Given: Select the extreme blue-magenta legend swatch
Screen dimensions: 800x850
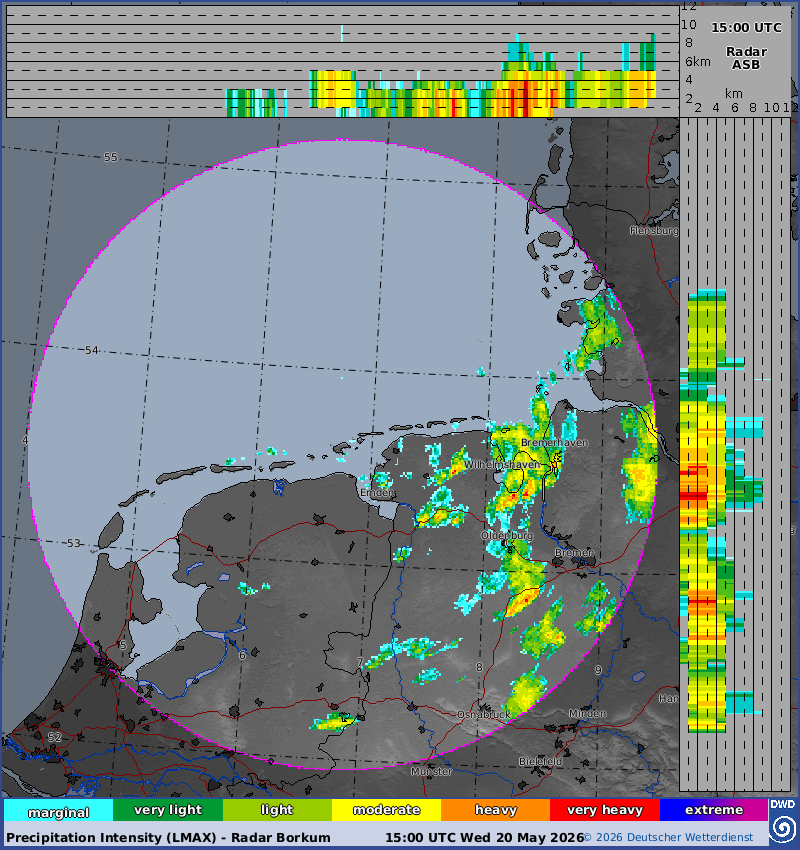Looking at the screenshot, I should 714,810.
